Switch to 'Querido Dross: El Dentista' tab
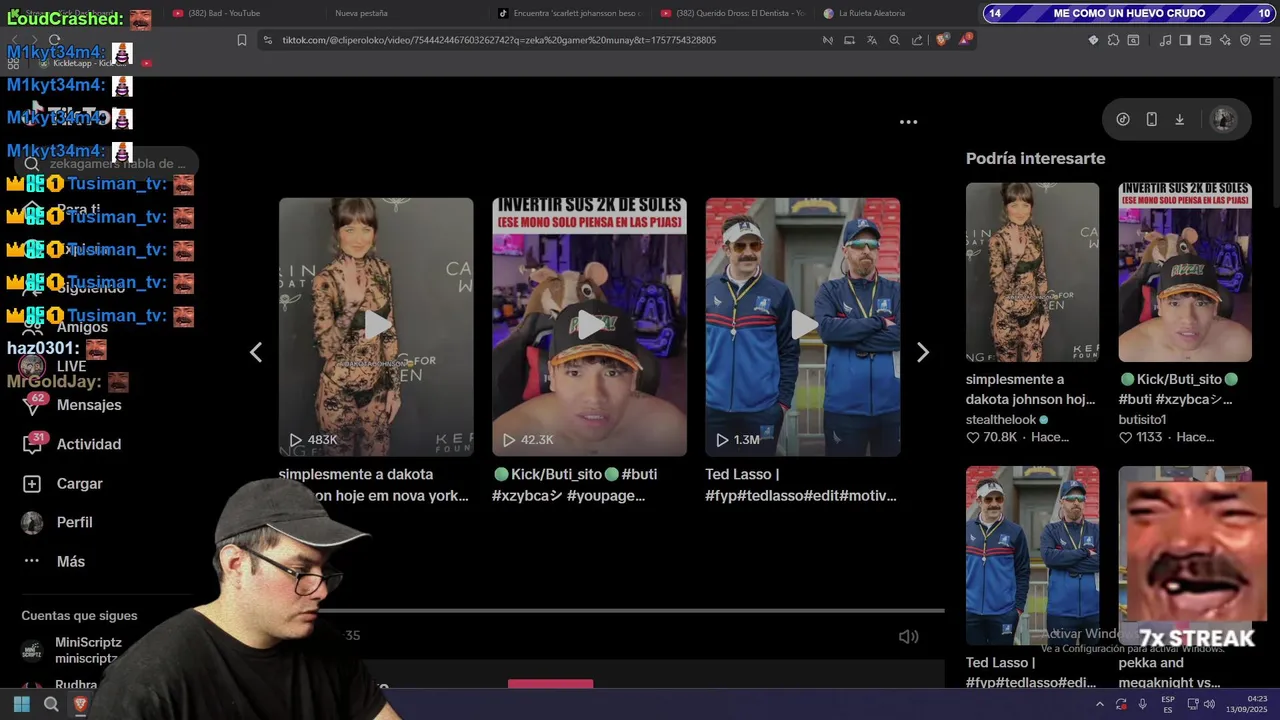 732,13
